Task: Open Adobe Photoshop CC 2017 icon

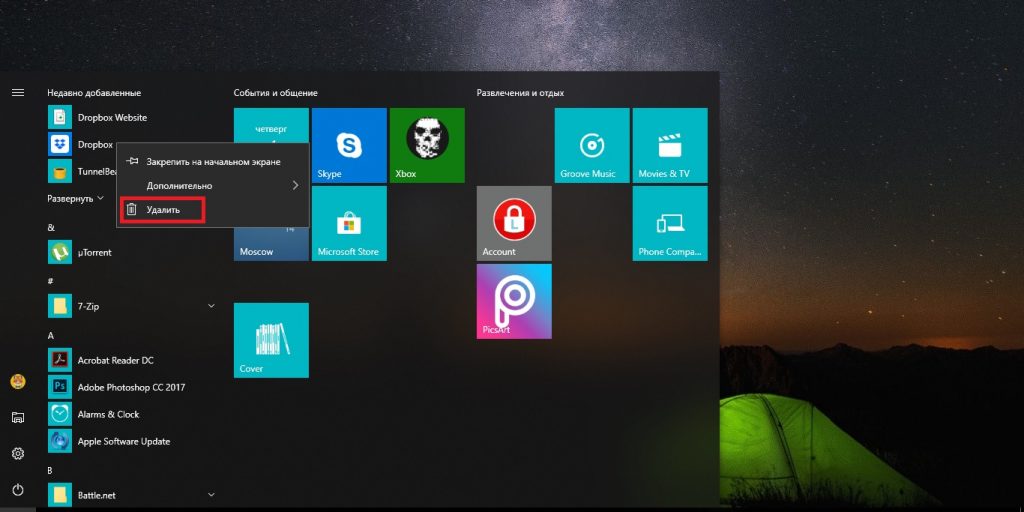Action: (60, 387)
